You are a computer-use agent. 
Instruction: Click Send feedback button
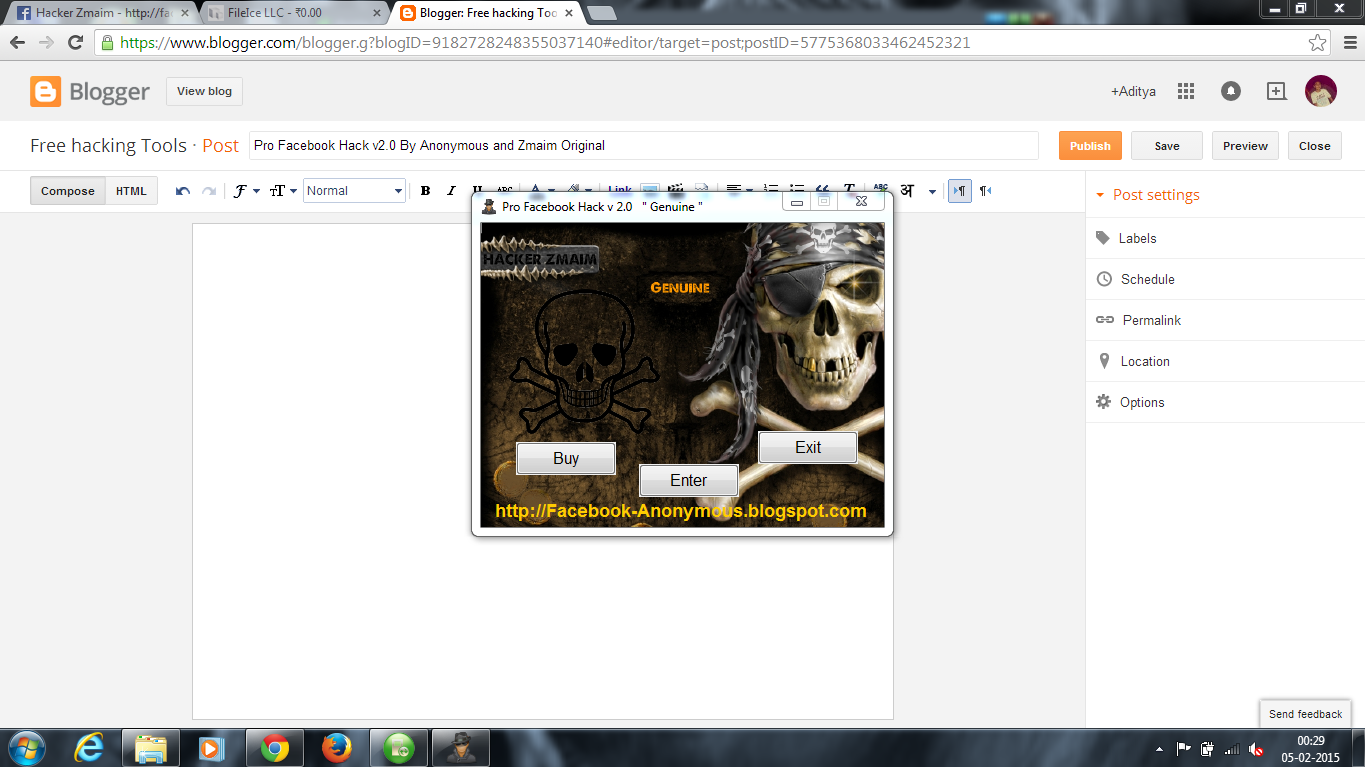pyautogui.click(x=1305, y=714)
